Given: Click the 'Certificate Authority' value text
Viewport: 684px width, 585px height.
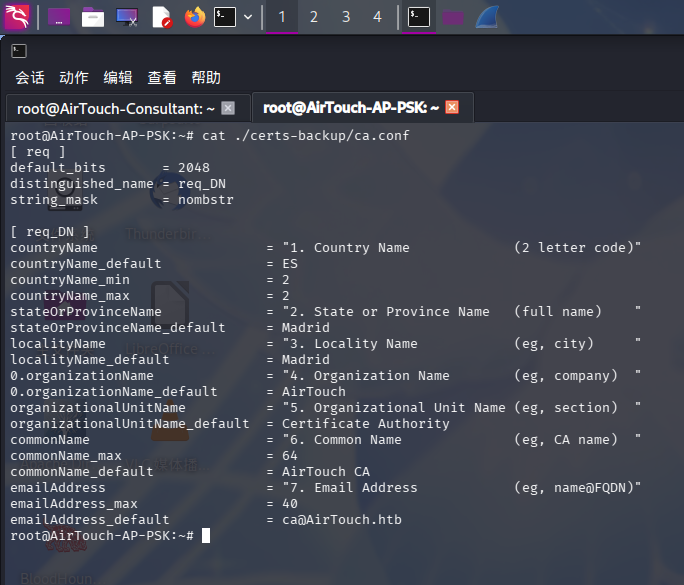Looking at the screenshot, I should (x=366, y=424).
